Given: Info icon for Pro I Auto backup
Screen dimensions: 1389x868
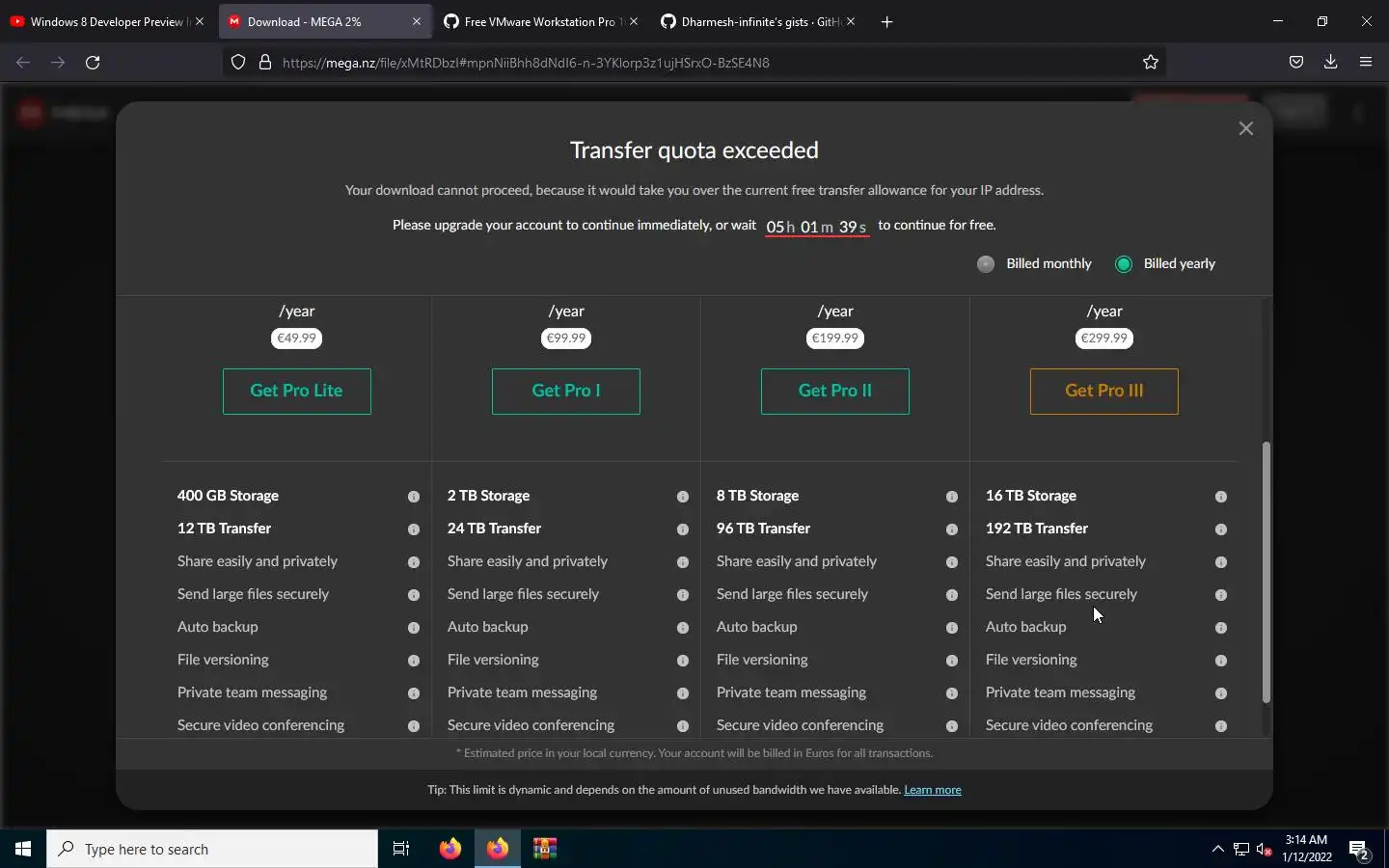Looking at the screenshot, I should coord(683,628).
